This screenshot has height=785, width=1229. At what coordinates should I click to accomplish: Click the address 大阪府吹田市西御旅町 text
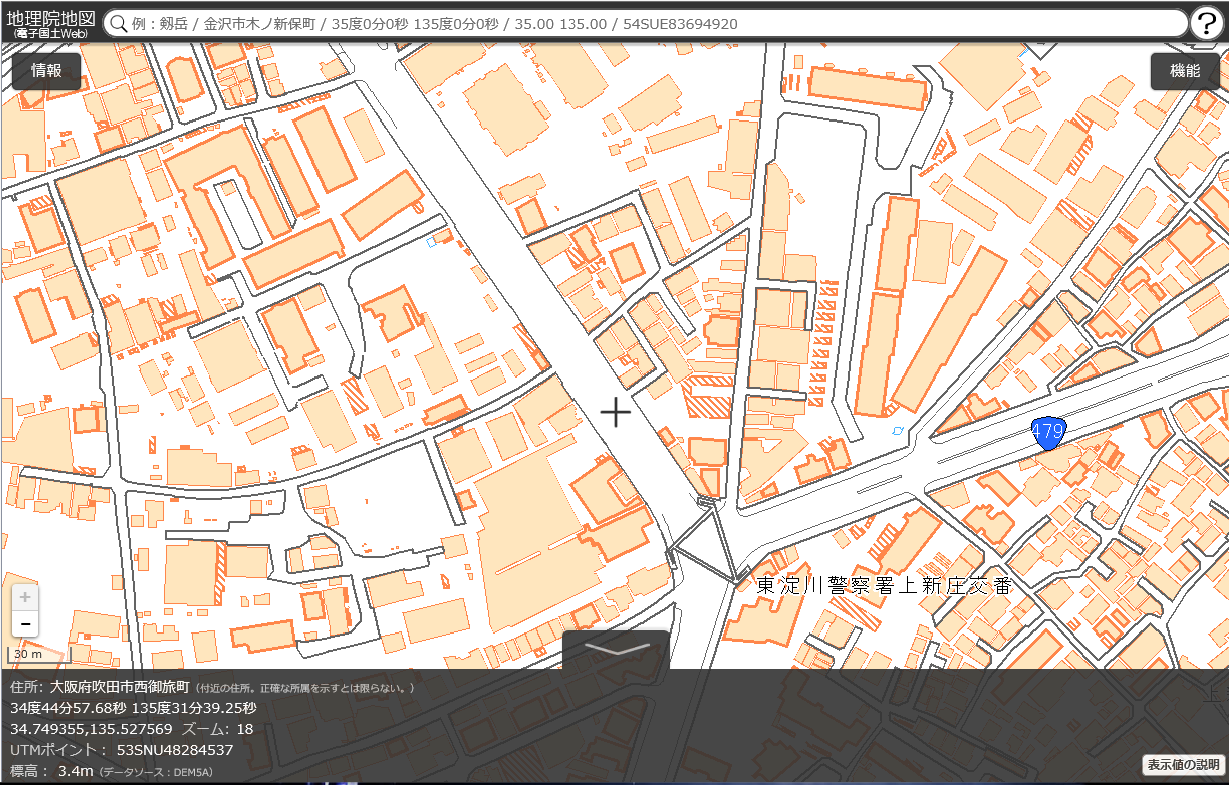pyautogui.click(x=119, y=687)
